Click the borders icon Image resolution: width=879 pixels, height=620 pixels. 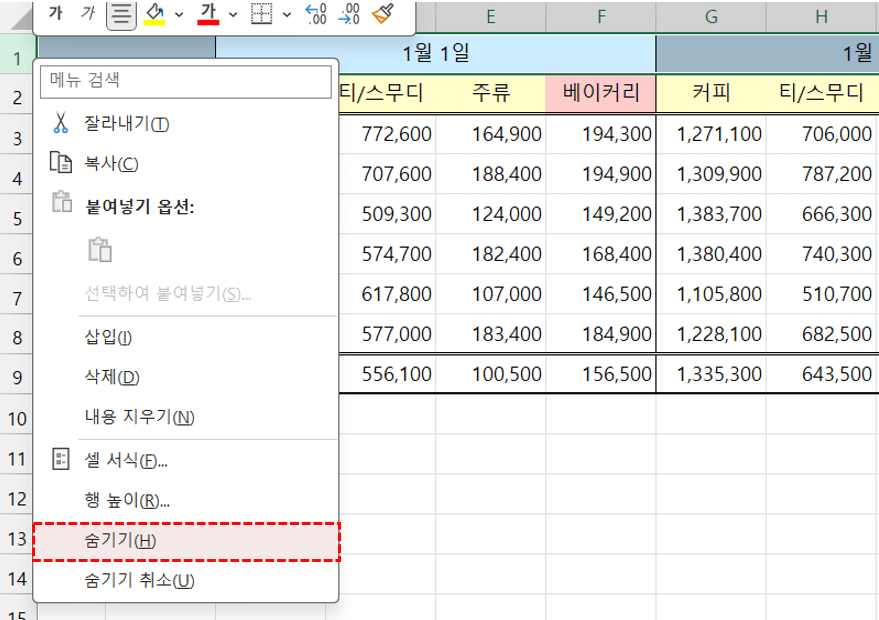pos(262,14)
